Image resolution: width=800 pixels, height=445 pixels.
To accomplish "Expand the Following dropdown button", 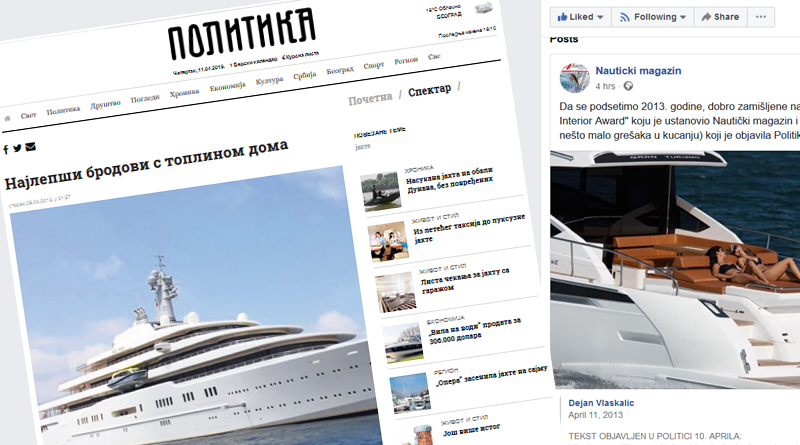I will (x=653, y=17).
